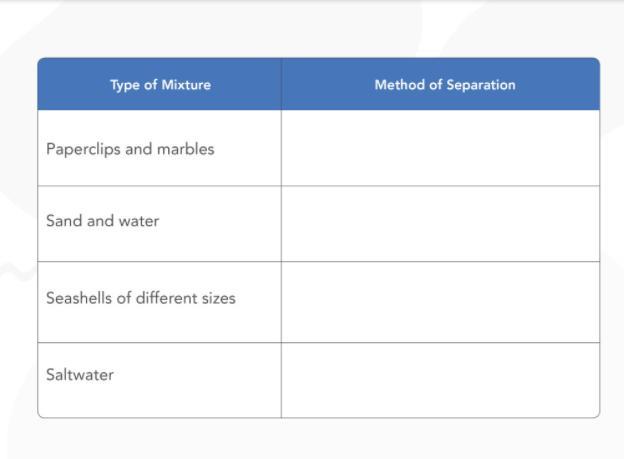Click the word 'marbles' in first row
The width and height of the screenshot is (624, 459).
click(x=185, y=149)
